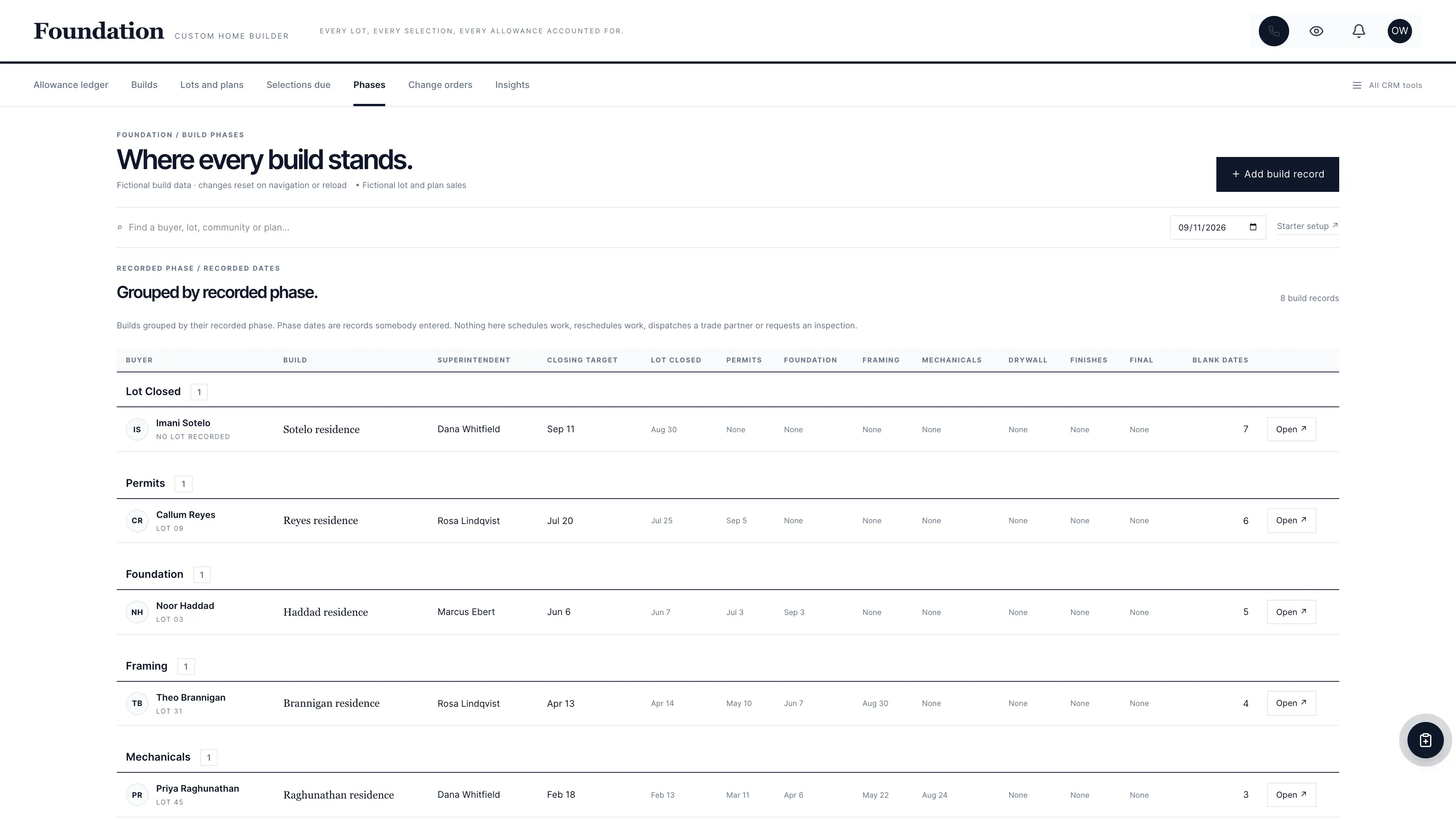Screen dimensions: 1456x819
Task: Switch to the Change orders tab
Action: [x=440, y=85]
